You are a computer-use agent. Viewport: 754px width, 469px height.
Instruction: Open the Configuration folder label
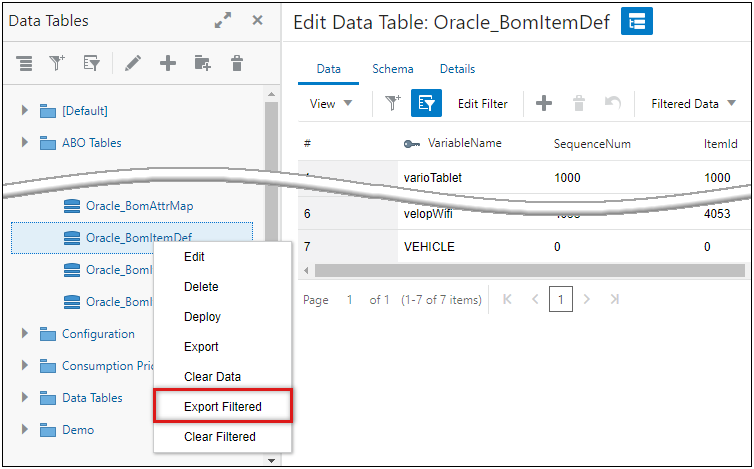coord(98,334)
